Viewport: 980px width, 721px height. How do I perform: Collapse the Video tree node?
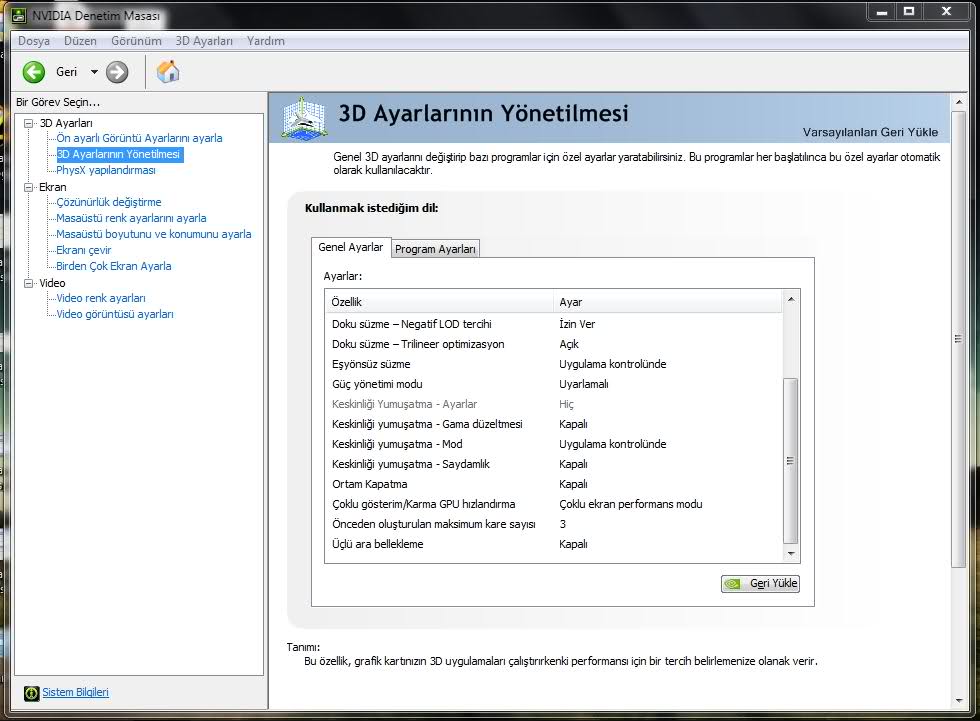[x=28, y=283]
